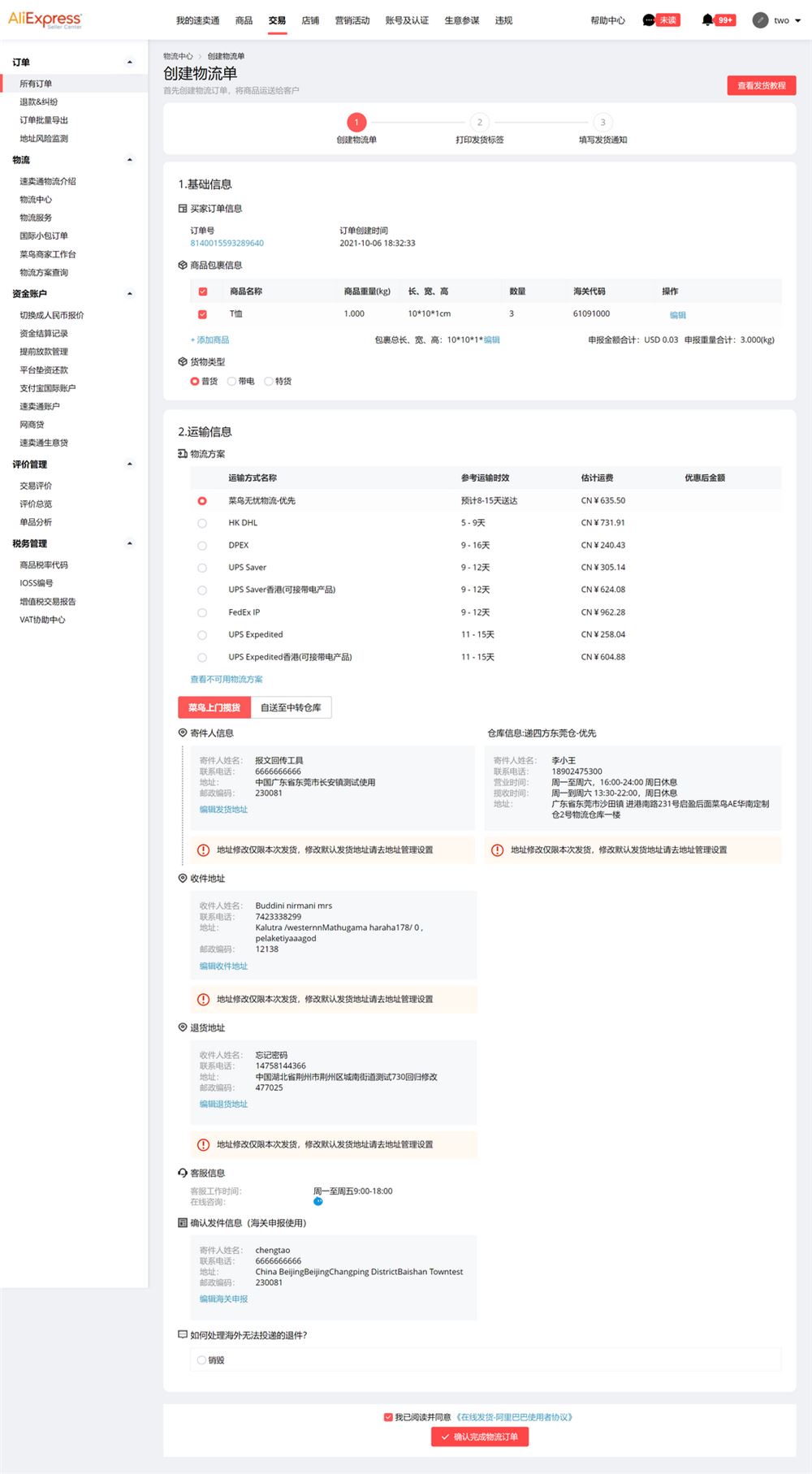The height and width of the screenshot is (1474, 812).
Task: Open the notifications bell icon
Action: point(707,20)
